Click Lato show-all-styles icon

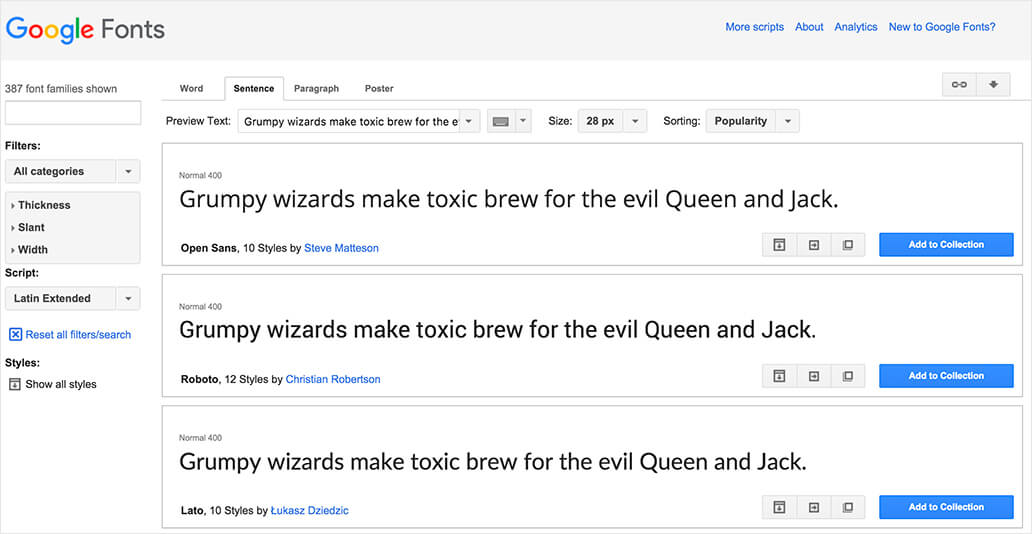[779, 508]
